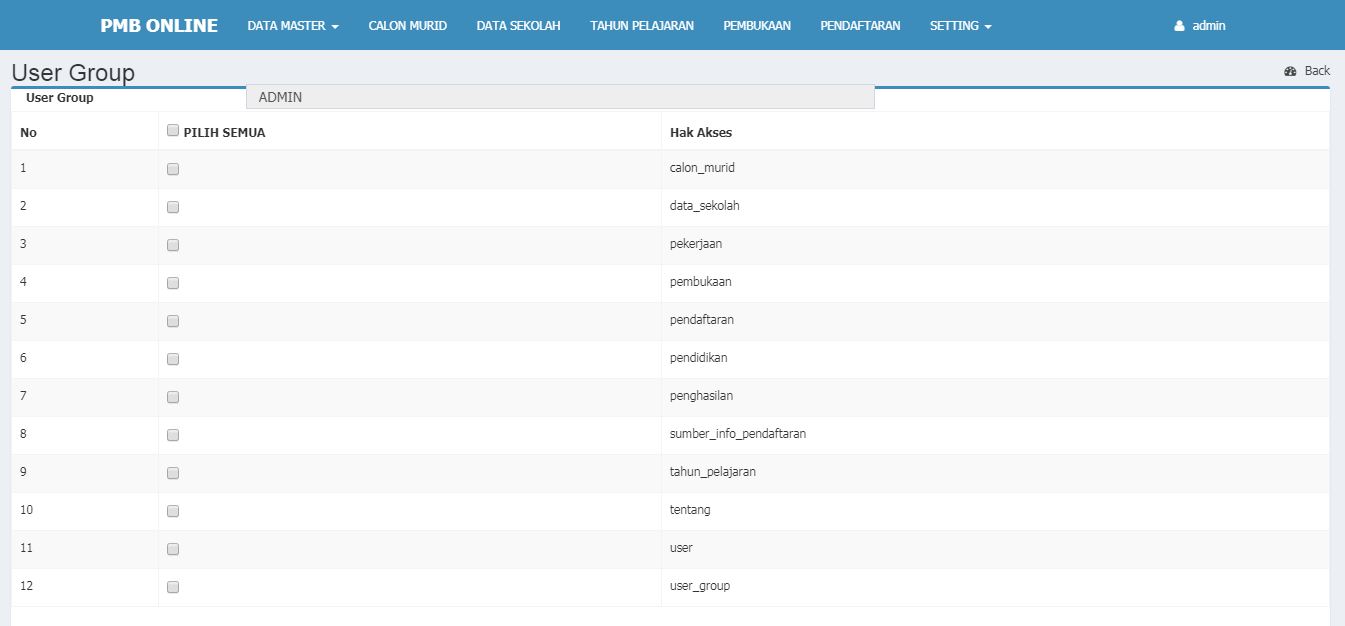Open the CALON MURID menu
This screenshot has height=626, width=1345.
[x=407, y=26]
